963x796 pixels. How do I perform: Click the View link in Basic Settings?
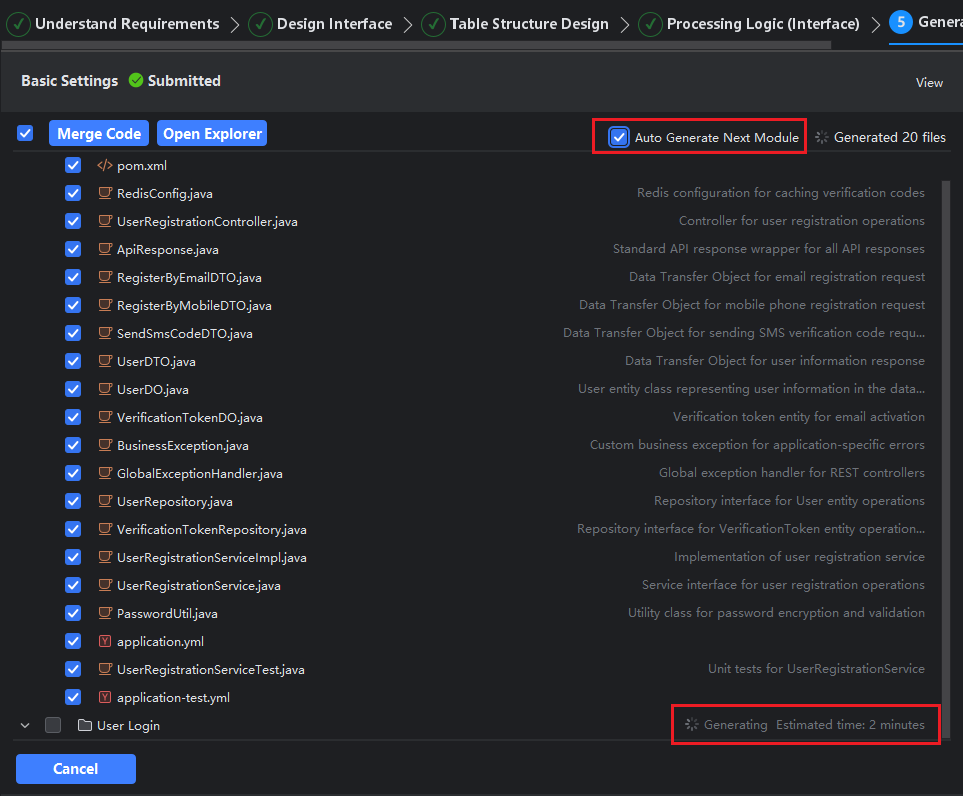tap(929, 82)
